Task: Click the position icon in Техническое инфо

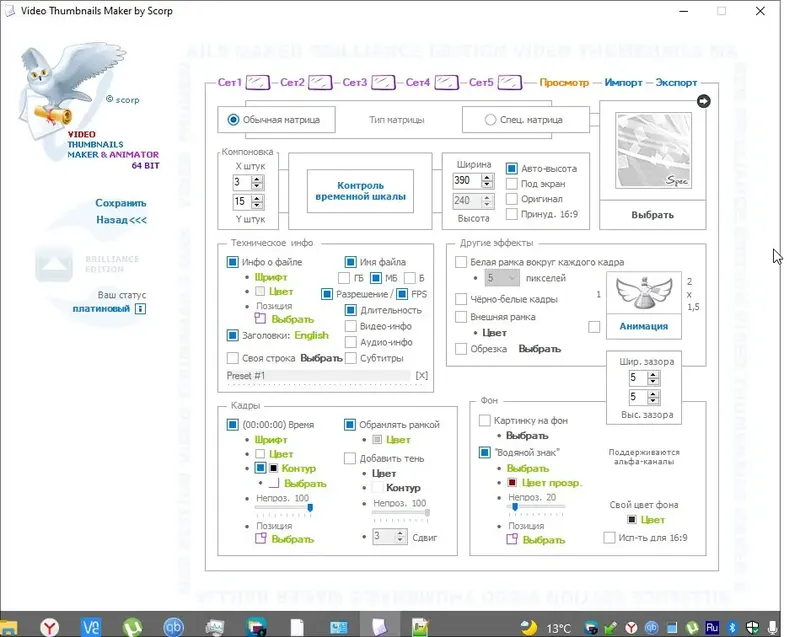Action: [260, 319]
